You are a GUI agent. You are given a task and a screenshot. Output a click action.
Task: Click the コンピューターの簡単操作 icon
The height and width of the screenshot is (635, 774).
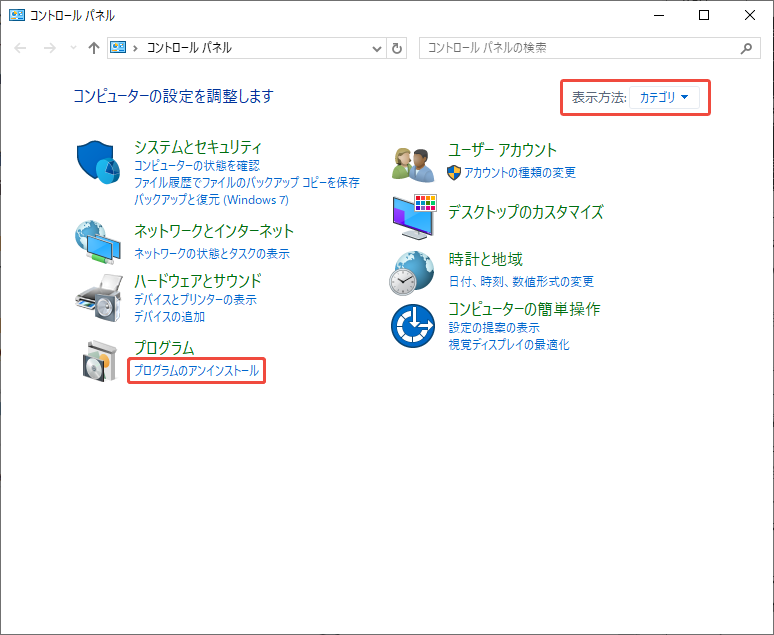click(x=413, y=326)
